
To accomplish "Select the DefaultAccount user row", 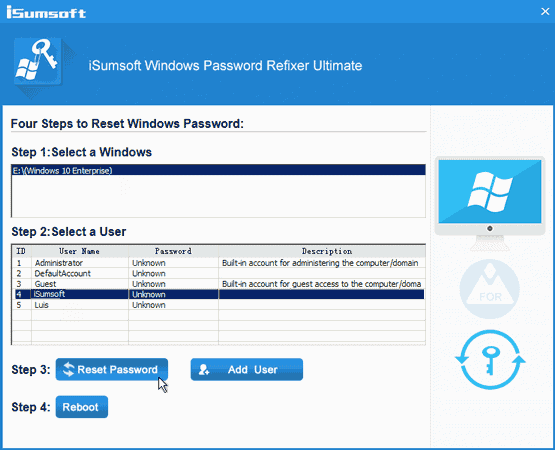I will [x=218, y=273].
